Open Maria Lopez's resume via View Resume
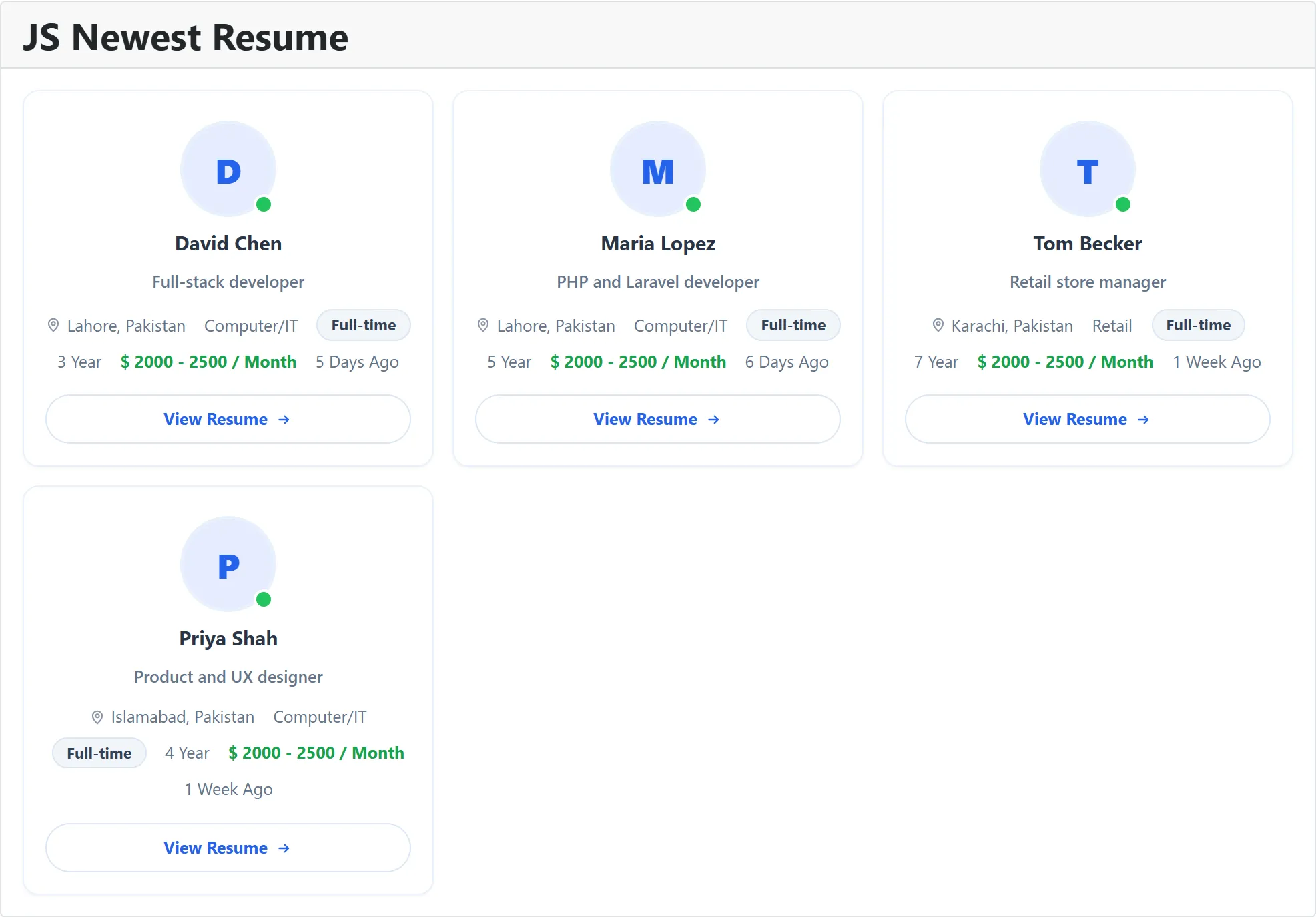 [658, 419]
